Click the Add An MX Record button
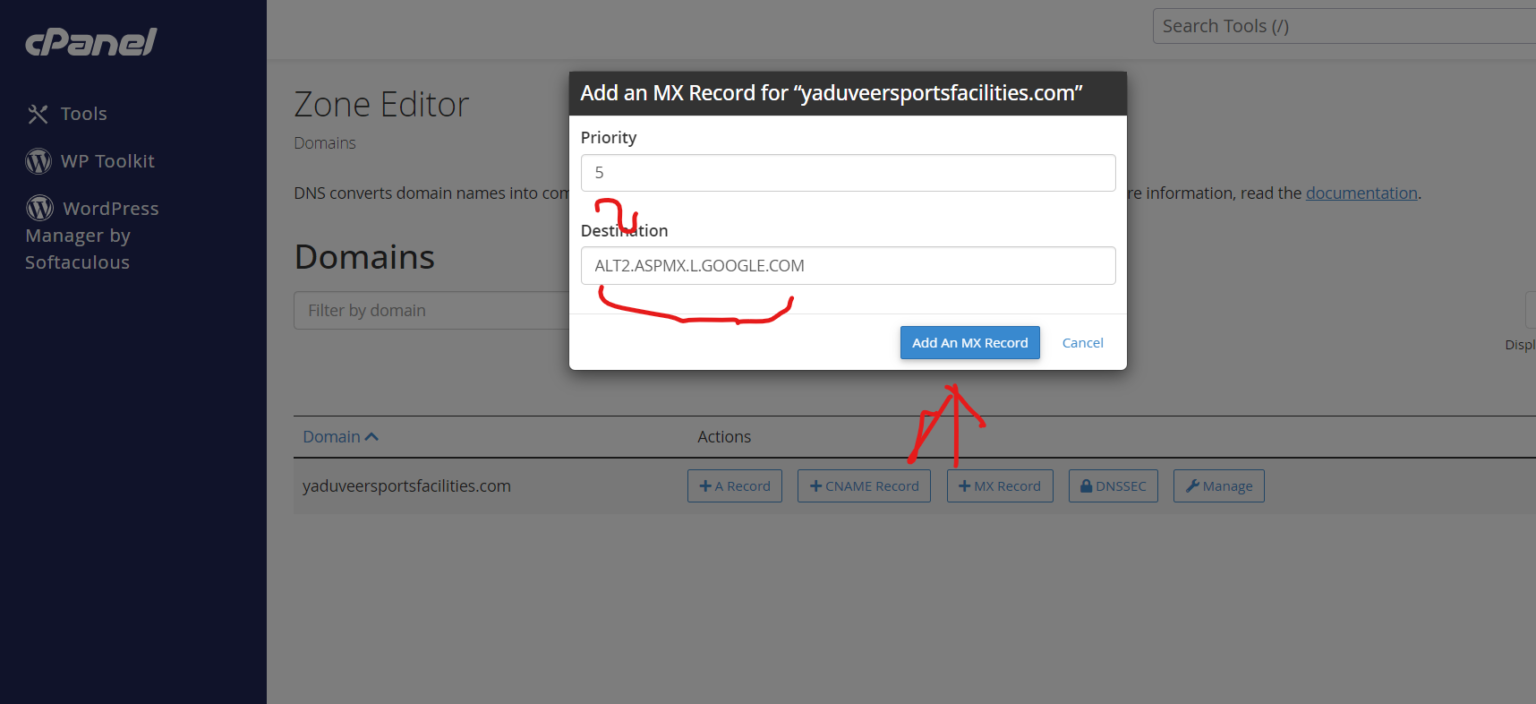Viewport: 1536px width, 704px height. click(969, 342)
